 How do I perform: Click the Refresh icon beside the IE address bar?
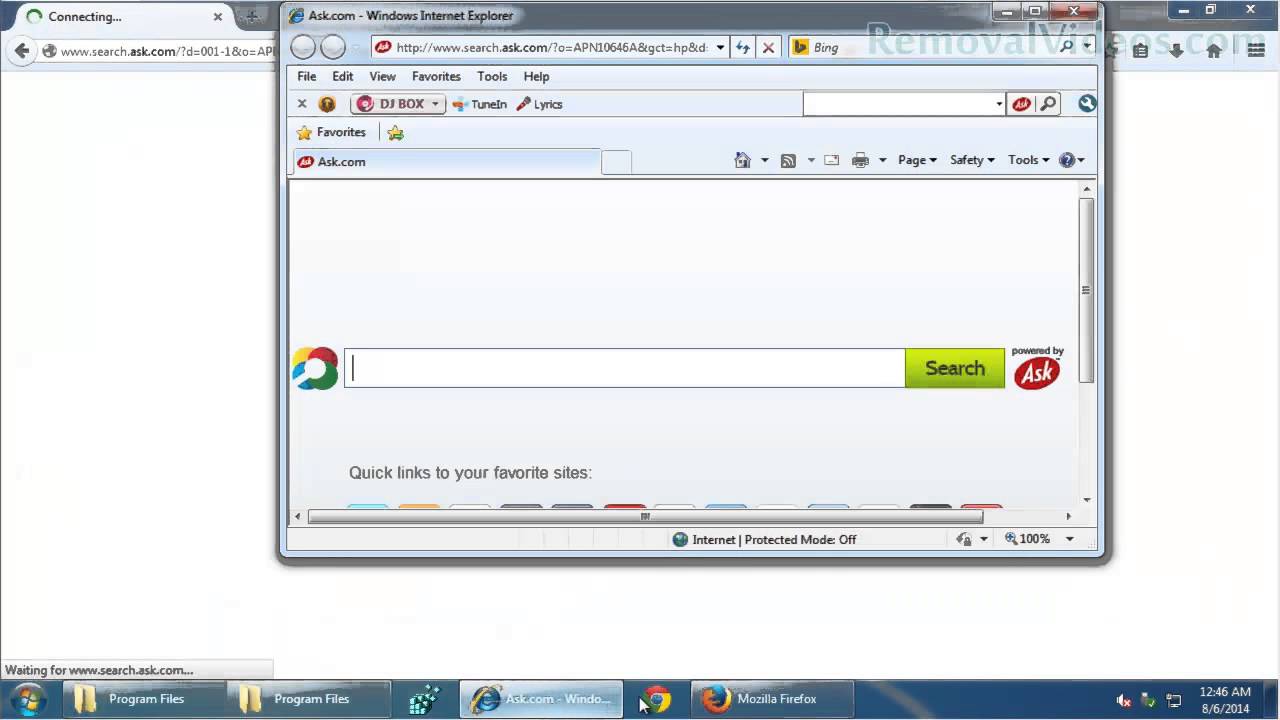742,47
